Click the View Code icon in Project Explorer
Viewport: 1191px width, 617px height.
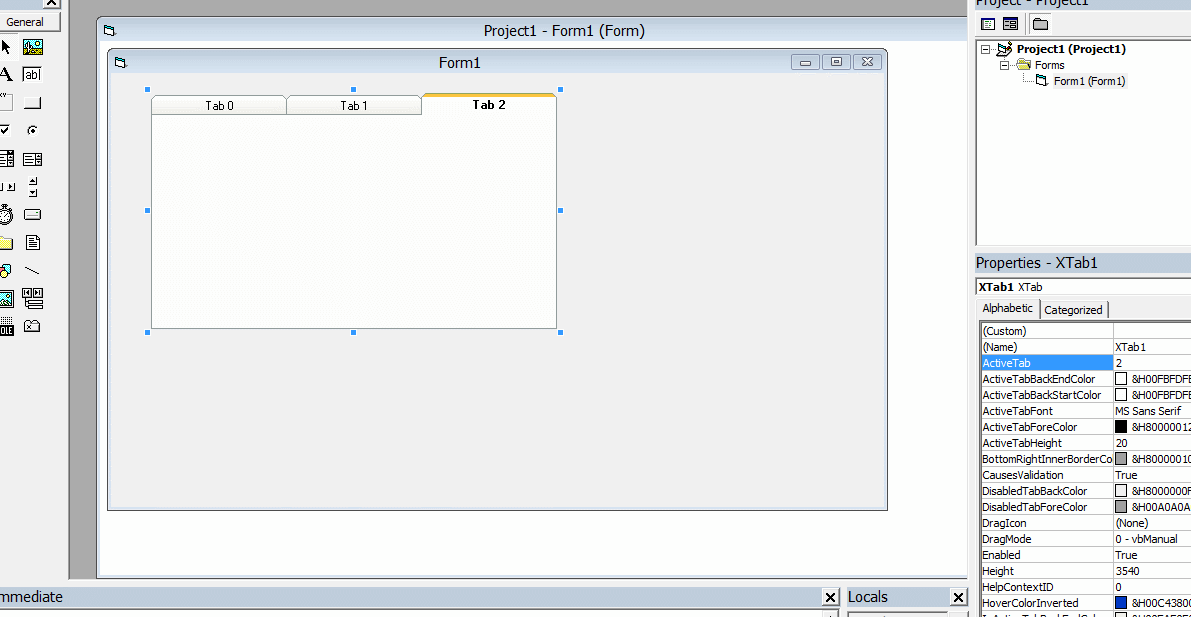click(990, 23)
